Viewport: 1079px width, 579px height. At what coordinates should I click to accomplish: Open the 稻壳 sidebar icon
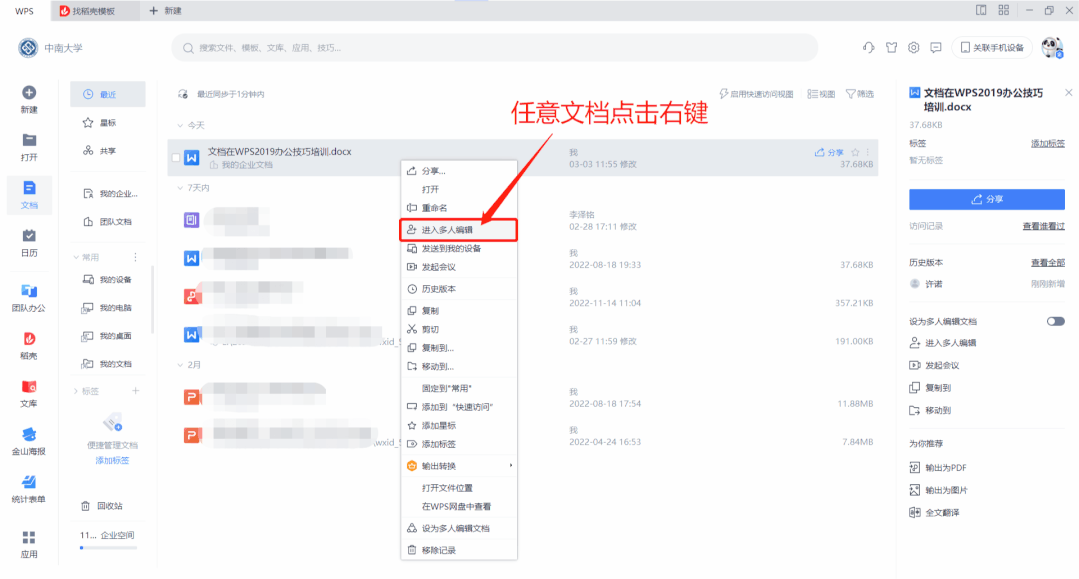click(x=29, y=339)
